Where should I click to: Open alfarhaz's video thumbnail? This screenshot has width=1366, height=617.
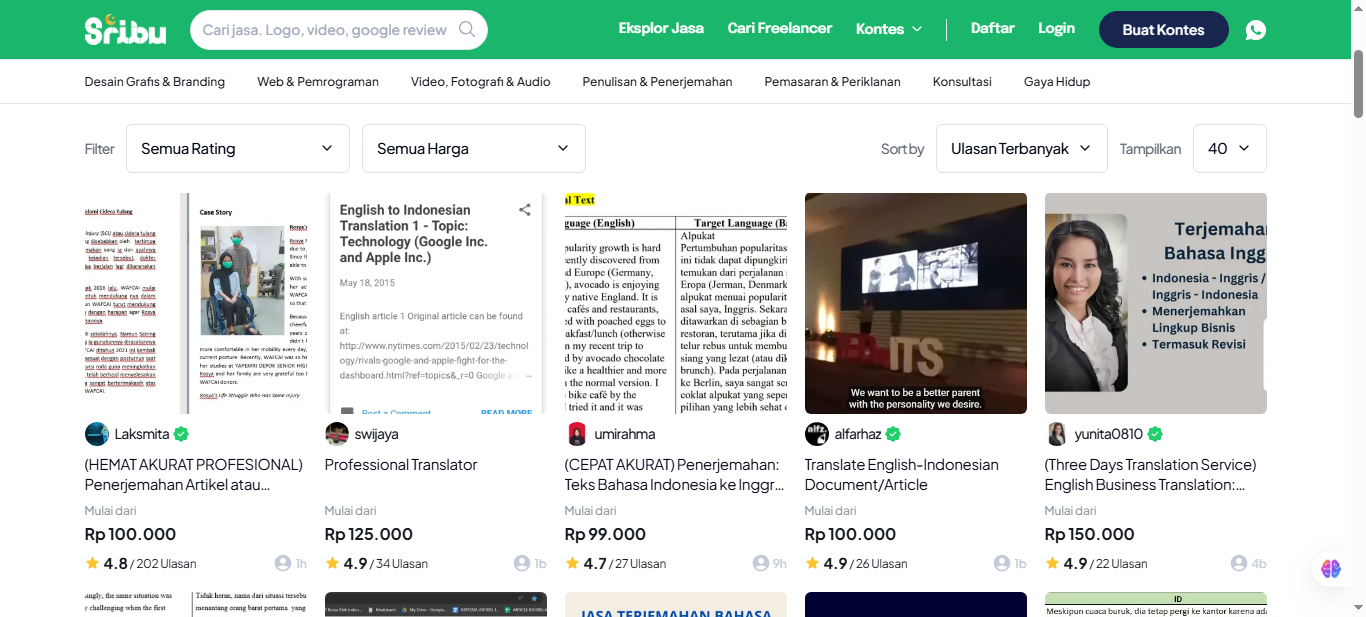(916, 303)
